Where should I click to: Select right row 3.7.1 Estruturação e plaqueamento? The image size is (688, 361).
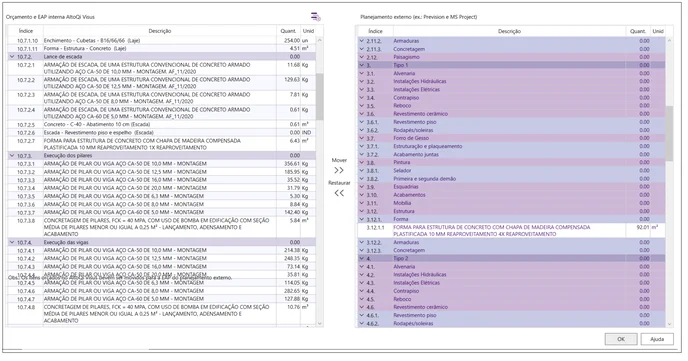(x=511, y=146)
